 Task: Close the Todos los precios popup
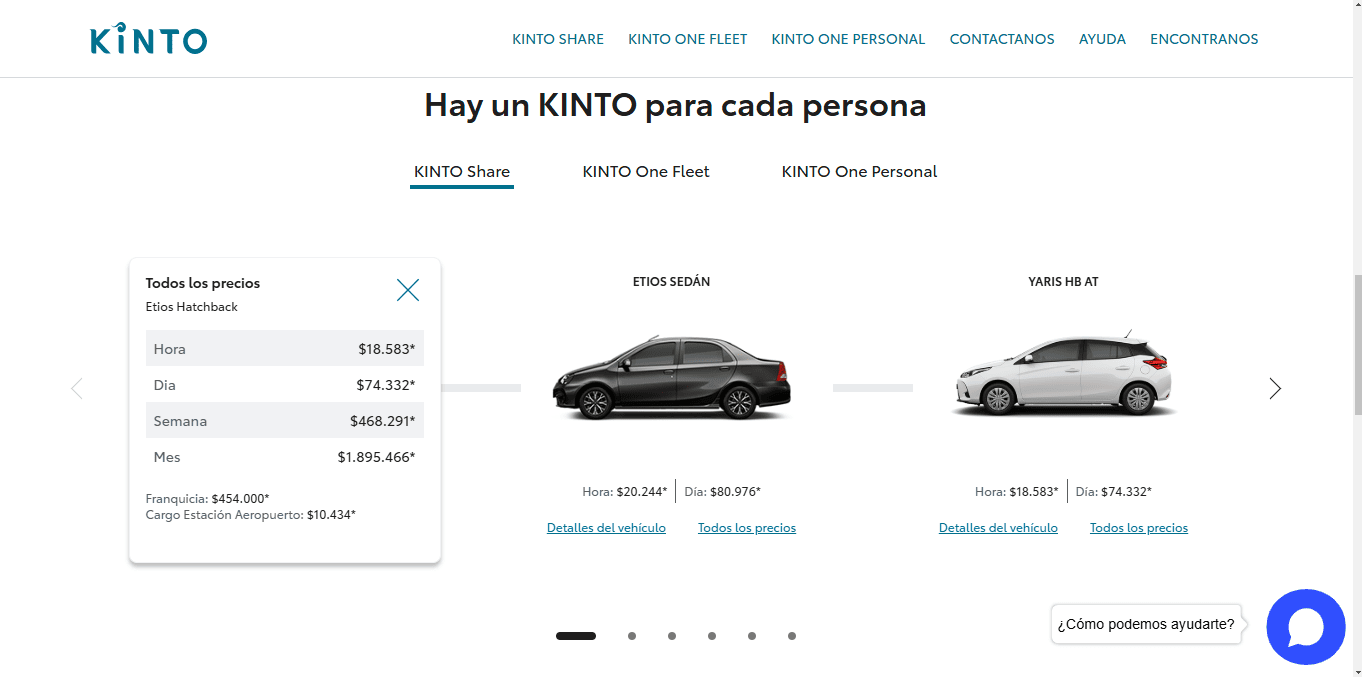408,290
